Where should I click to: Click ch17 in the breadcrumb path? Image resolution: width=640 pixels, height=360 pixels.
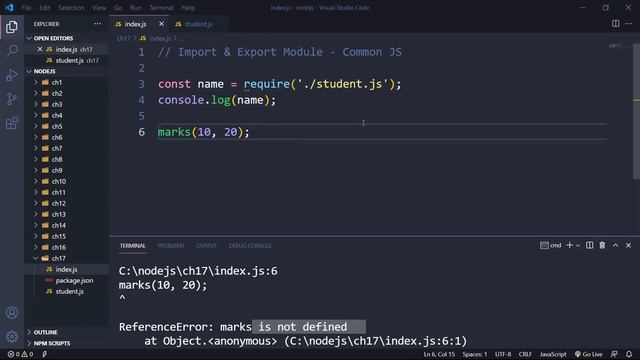pos(123,38)
